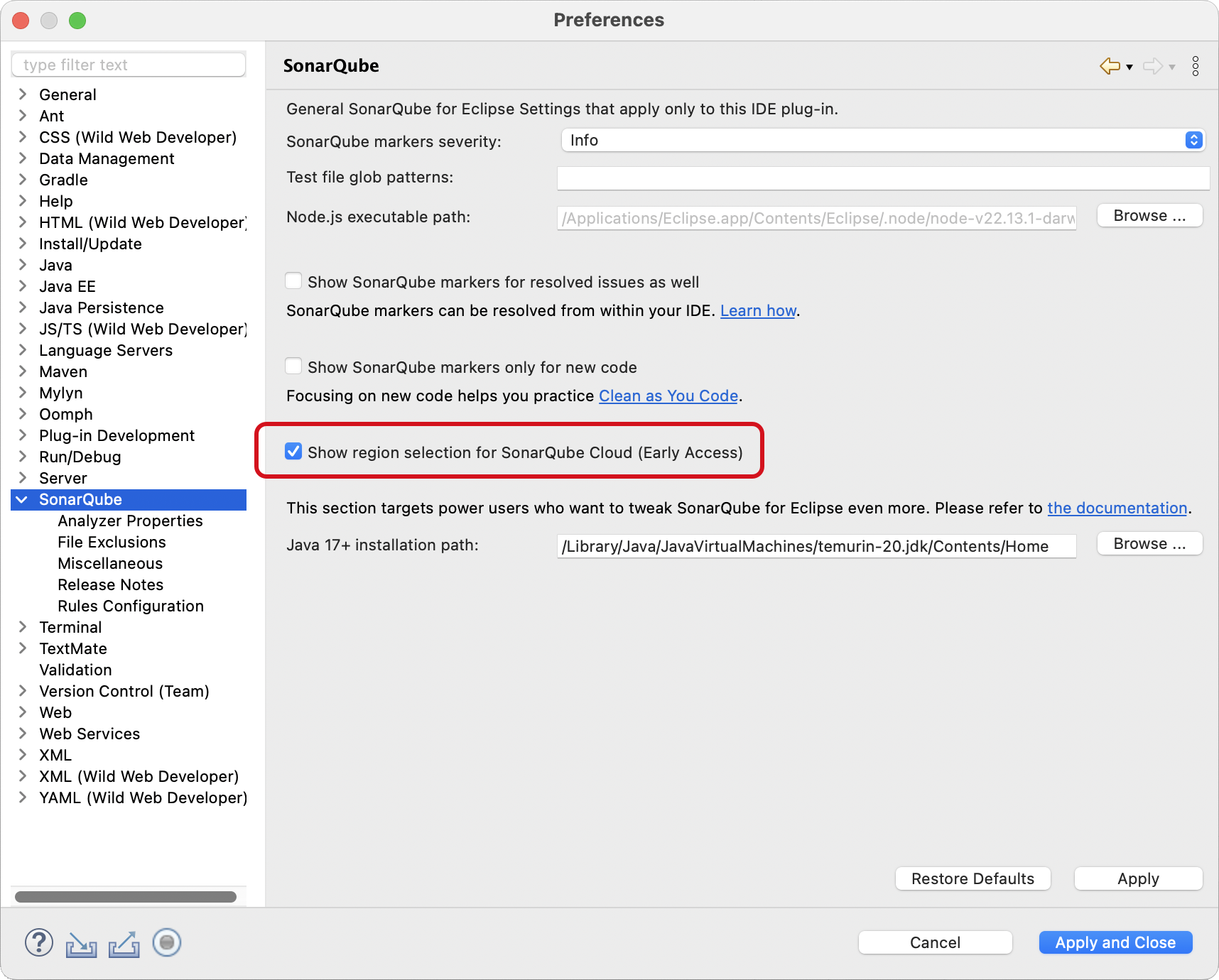Select the Gradle tree item
1219x980 pixels.
[x=63, y=180]
